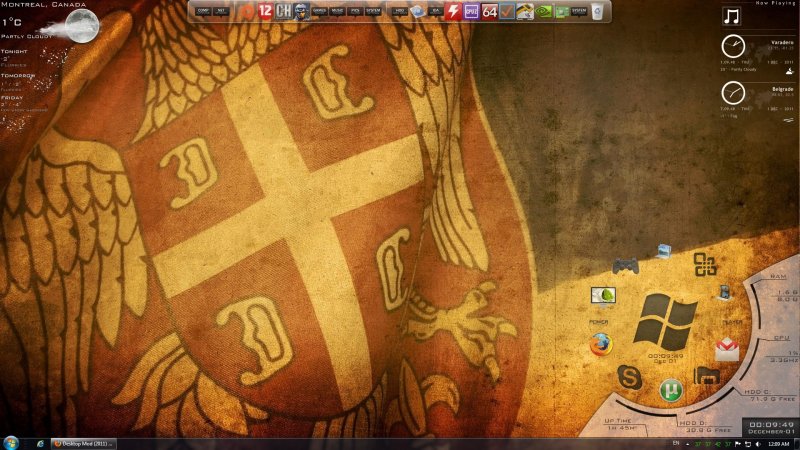
Task: Open the CH icon in the dock
Action: (283, 11)
